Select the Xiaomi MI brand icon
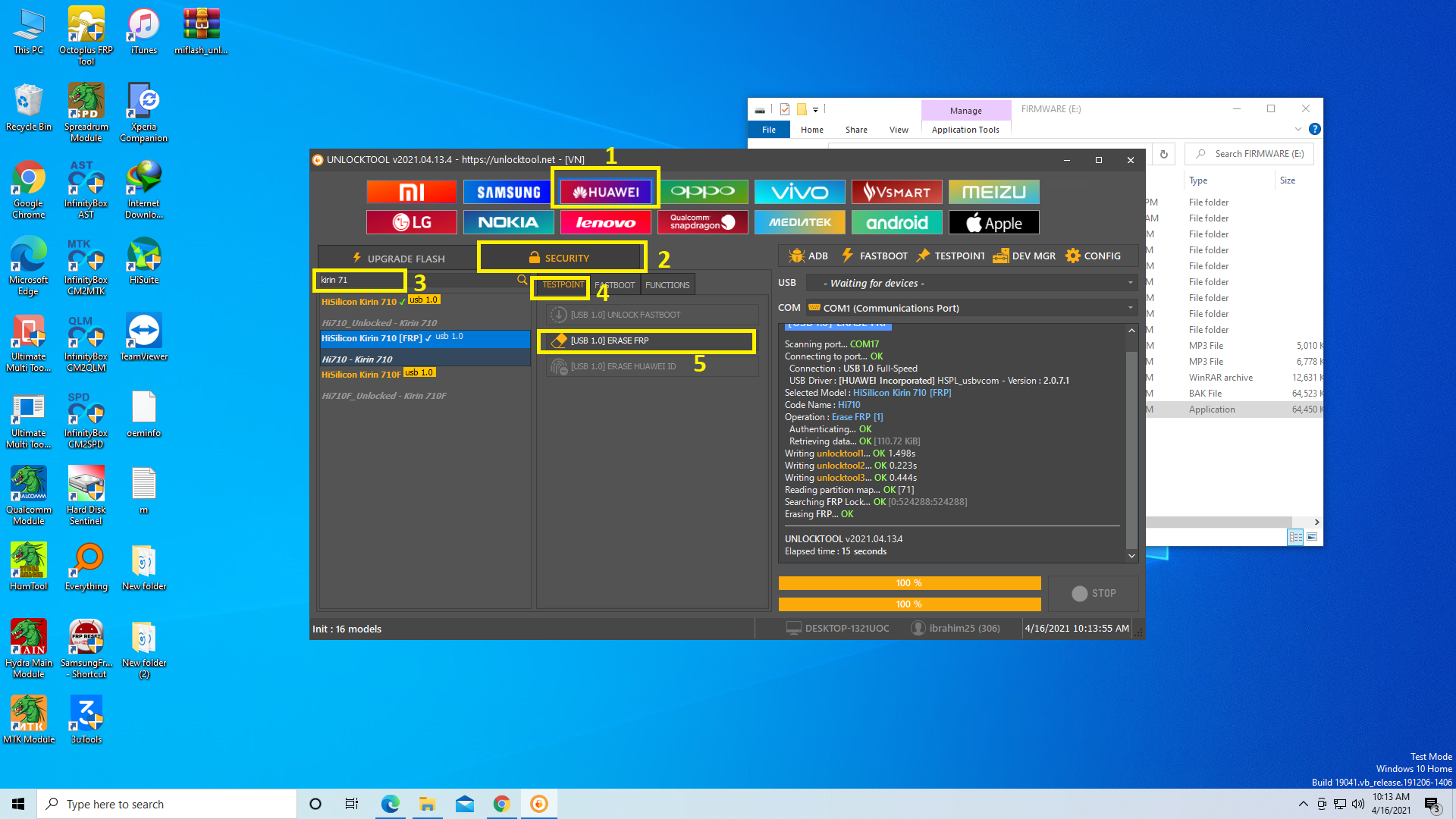Viewport: 1456px width, 819px height. tap(412, 192)
